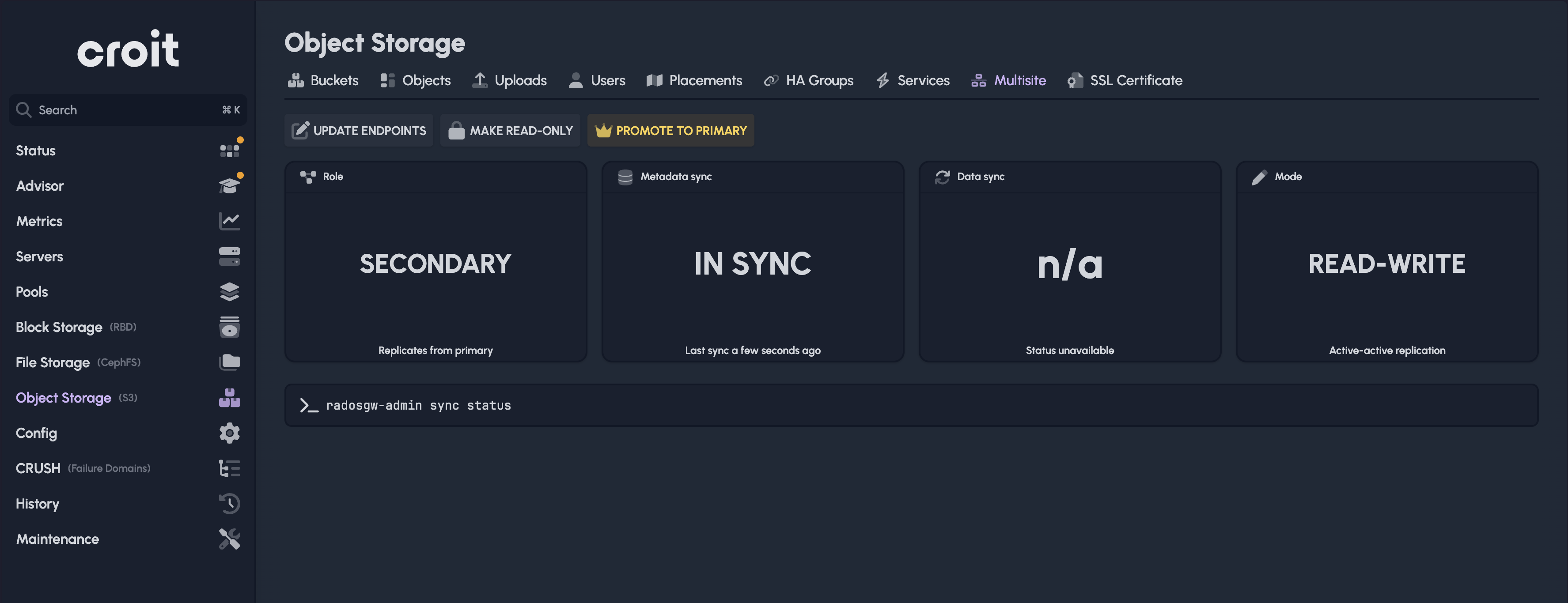Click the n/a data sync value
The height and width of the screenshot is (603, 1568).
point(1070,265)
